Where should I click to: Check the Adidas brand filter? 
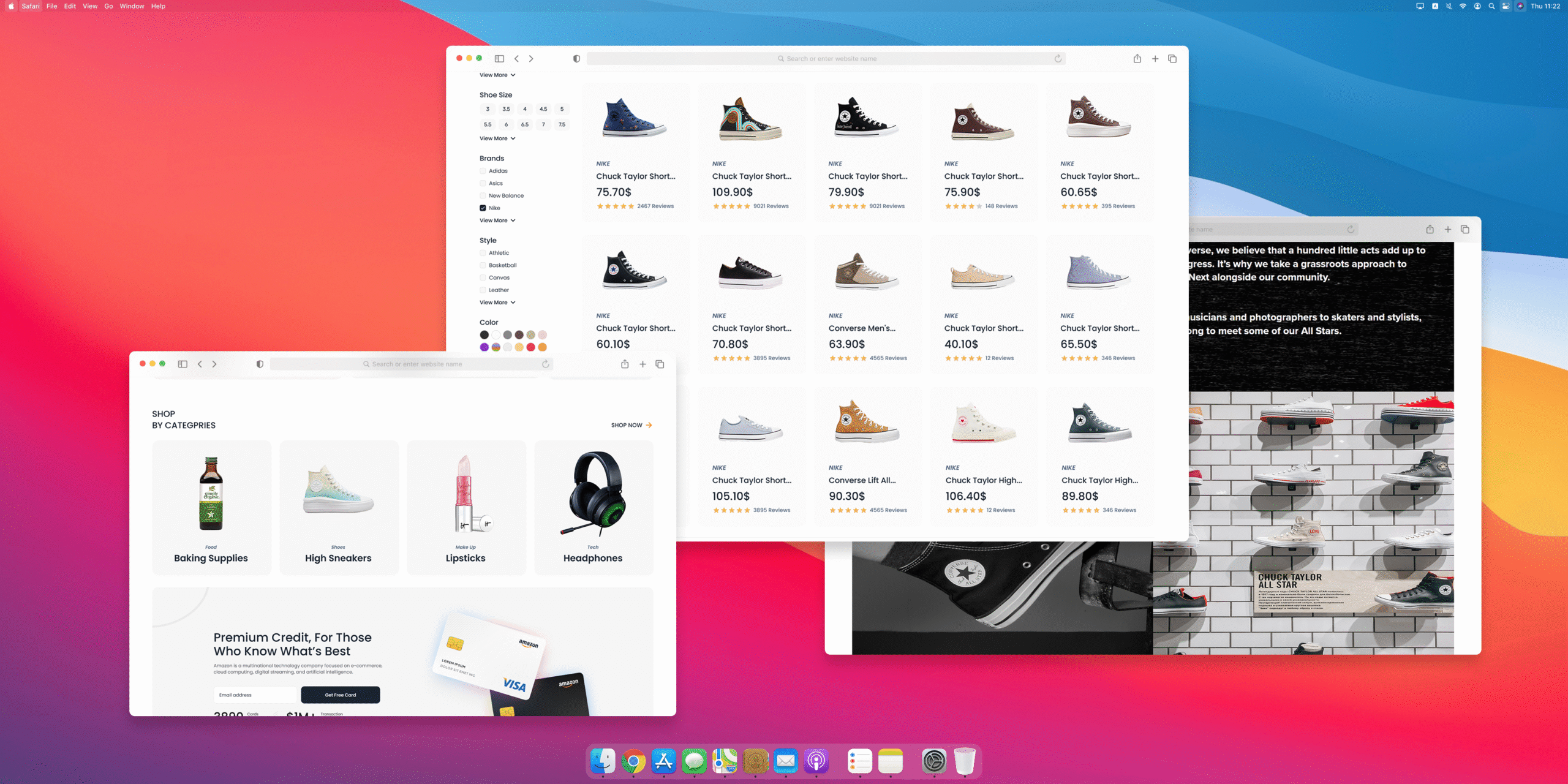coord(483,171)
